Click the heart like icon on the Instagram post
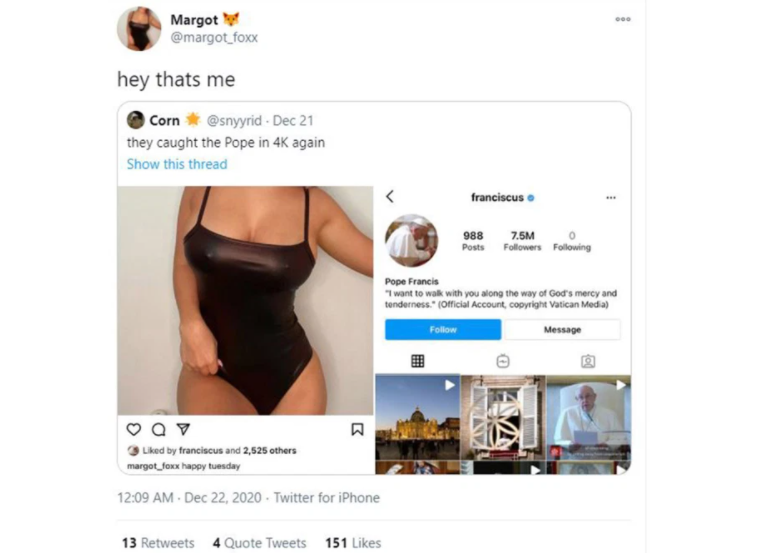The width and height of the screenshot is (759, 553). coord(134,430)
